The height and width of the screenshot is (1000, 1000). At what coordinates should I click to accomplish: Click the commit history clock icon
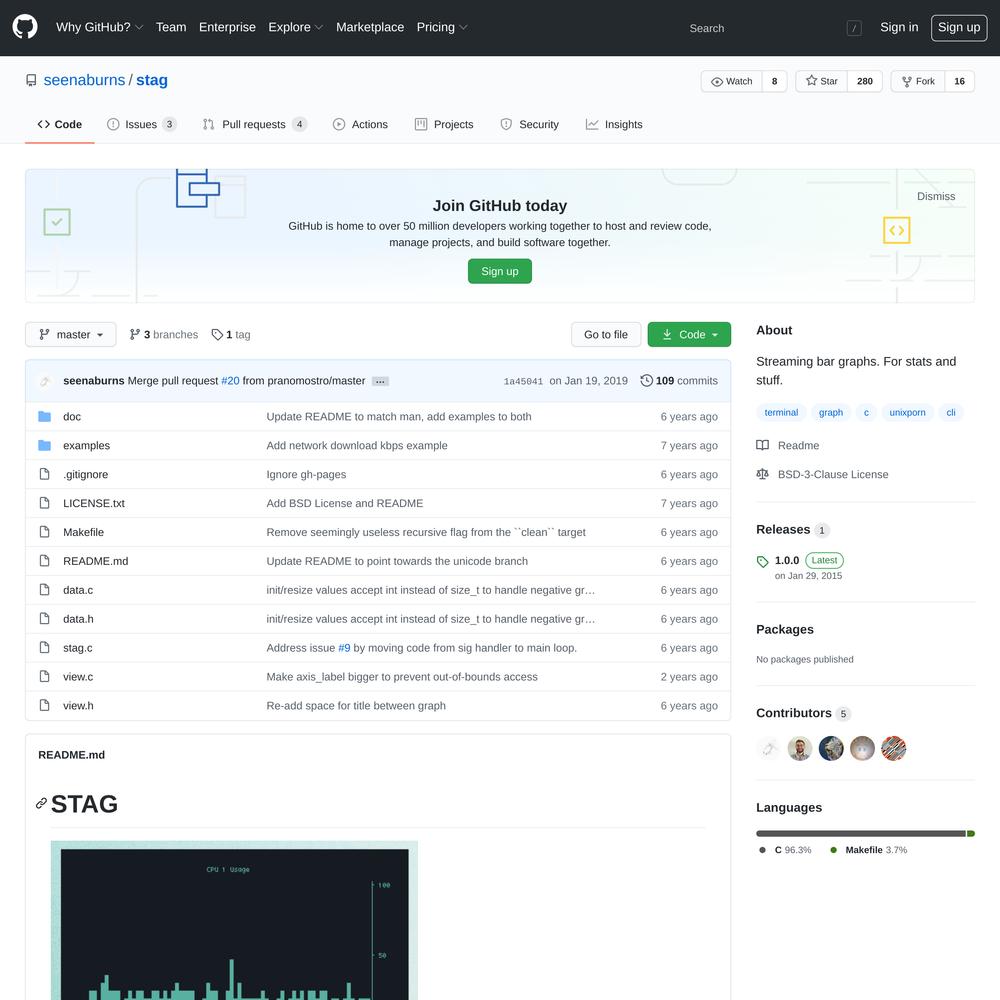point(646,380)
